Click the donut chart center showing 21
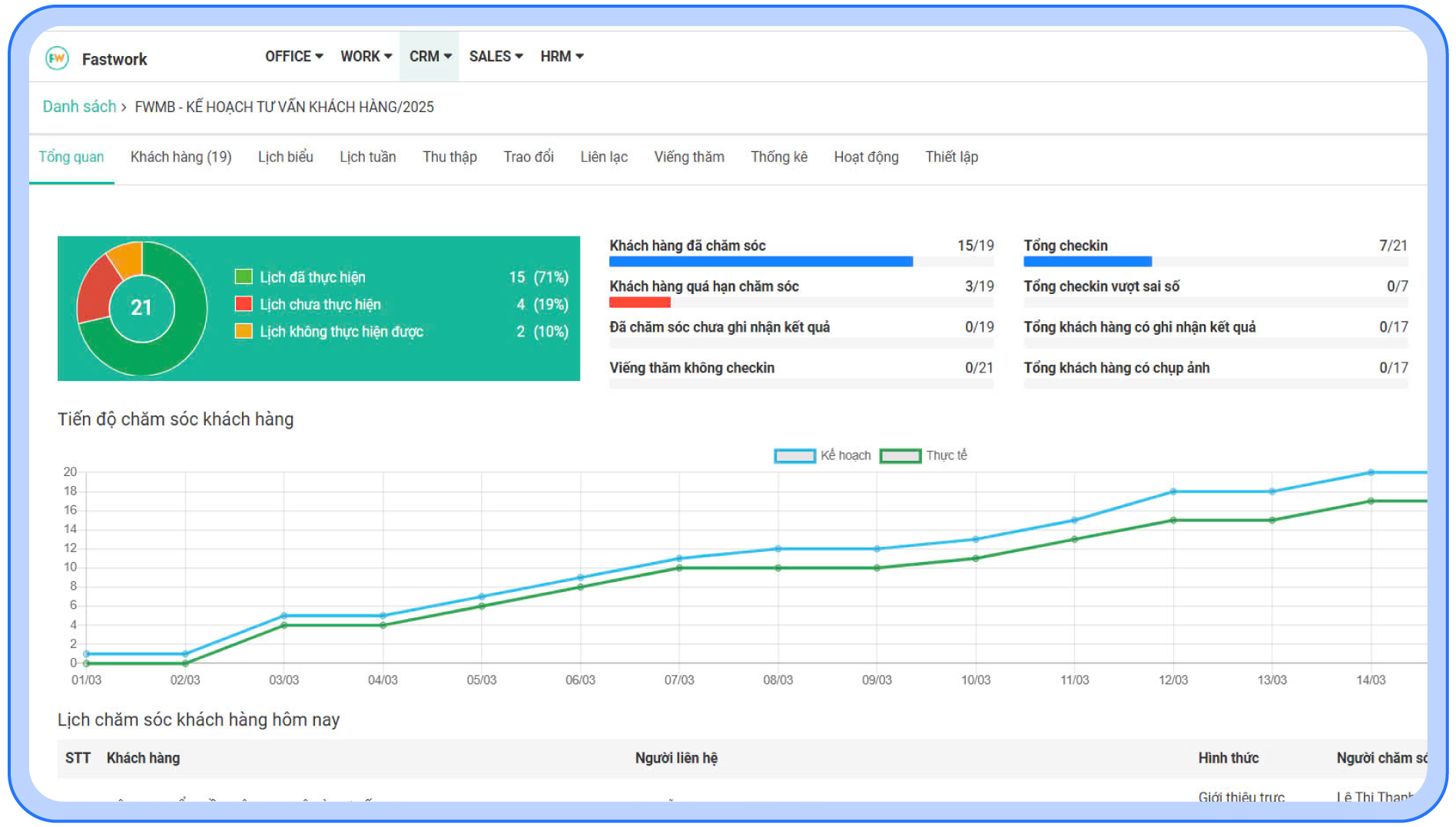Viewport: 1456px width, 827px height. (x=141, y=308)
